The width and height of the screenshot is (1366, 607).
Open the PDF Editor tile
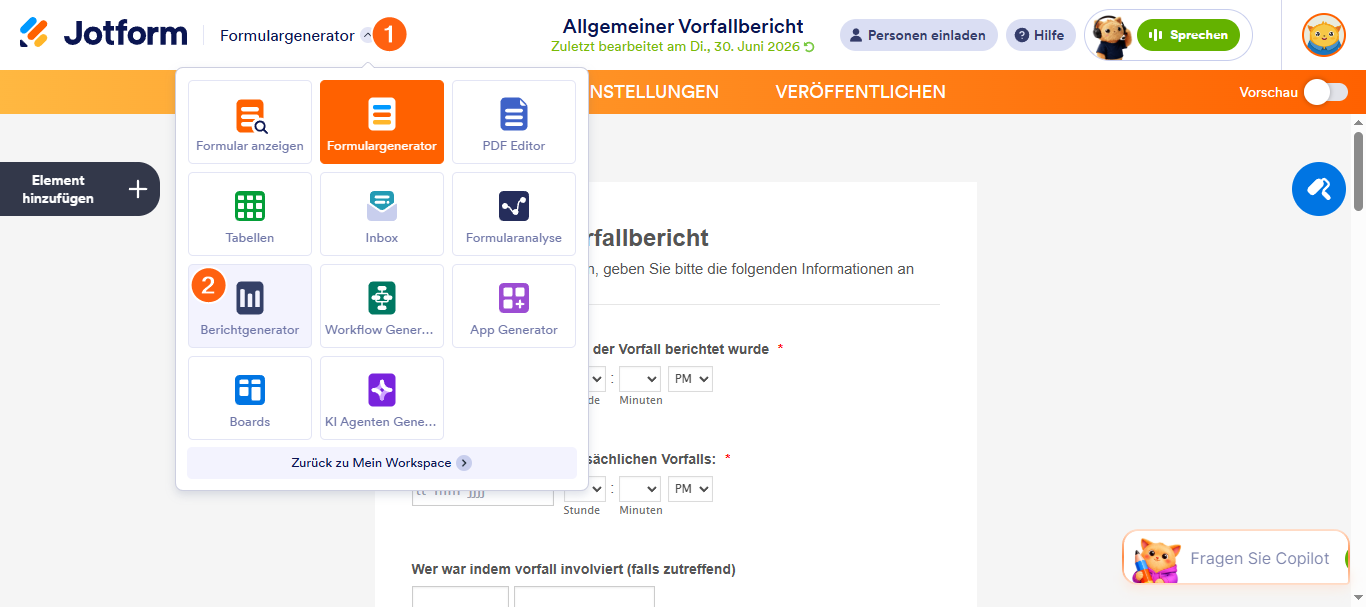click(514, 122)
